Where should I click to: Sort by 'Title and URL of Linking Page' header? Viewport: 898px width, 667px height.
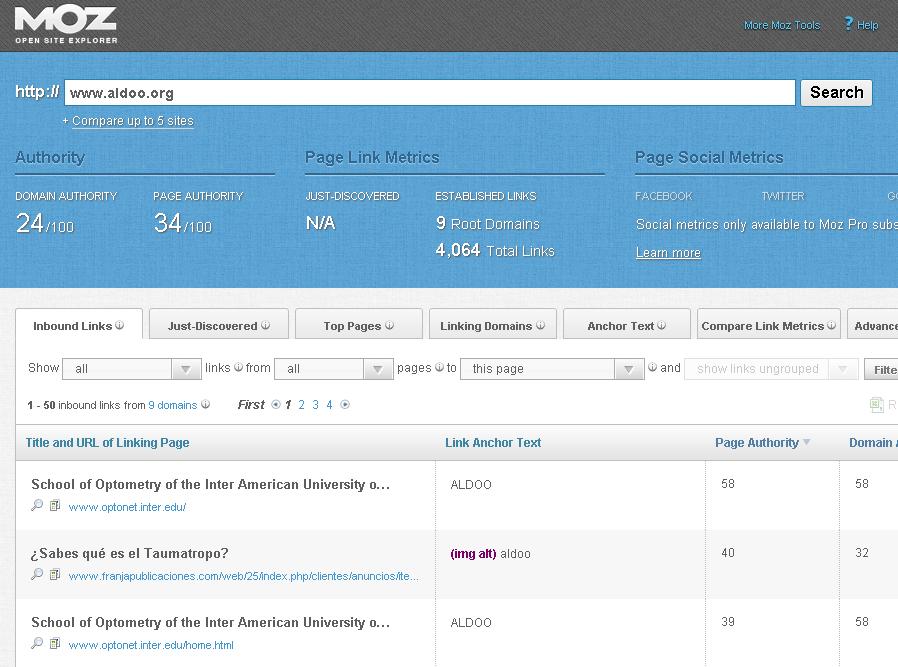point(107,443)
